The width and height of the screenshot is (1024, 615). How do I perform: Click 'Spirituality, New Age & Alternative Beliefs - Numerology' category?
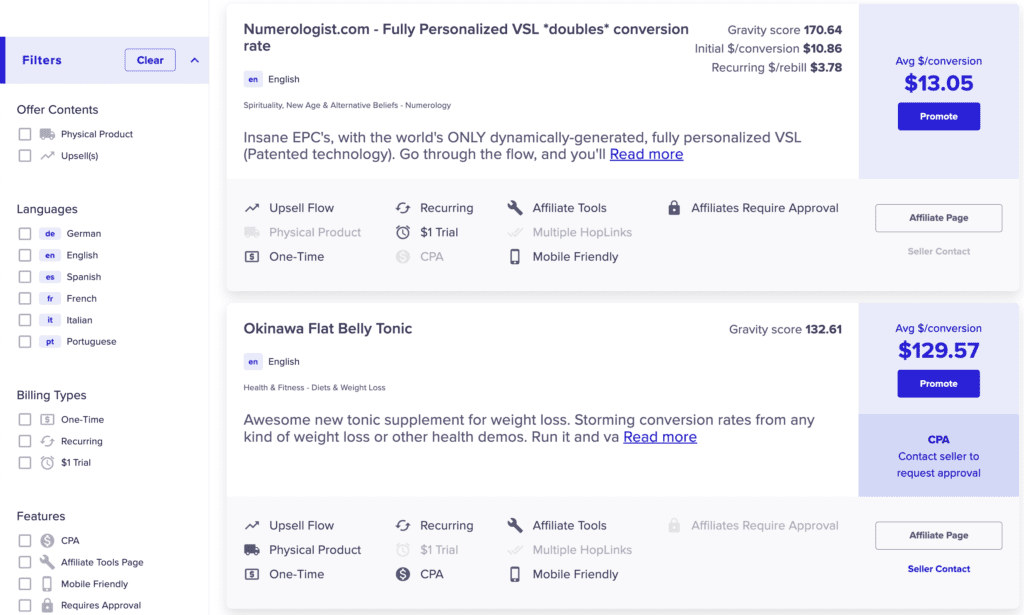click(347, 105)
